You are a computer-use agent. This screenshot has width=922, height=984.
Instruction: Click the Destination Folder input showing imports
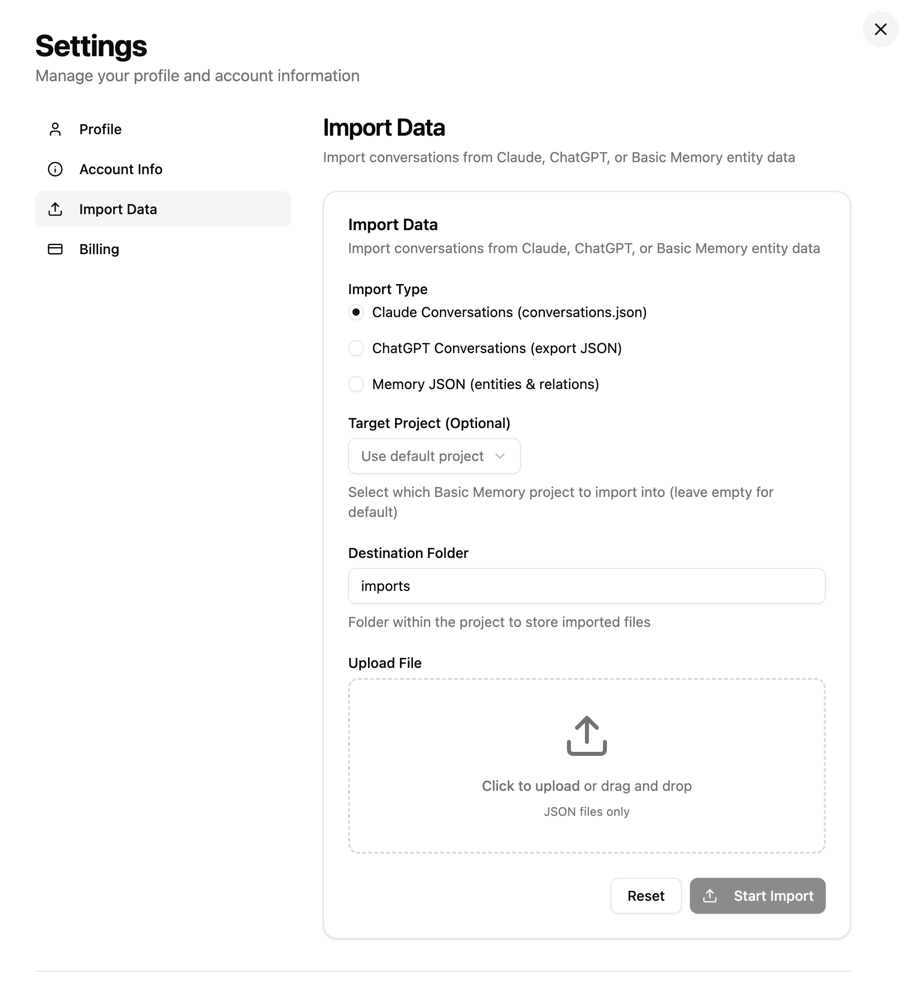point(586,586)
